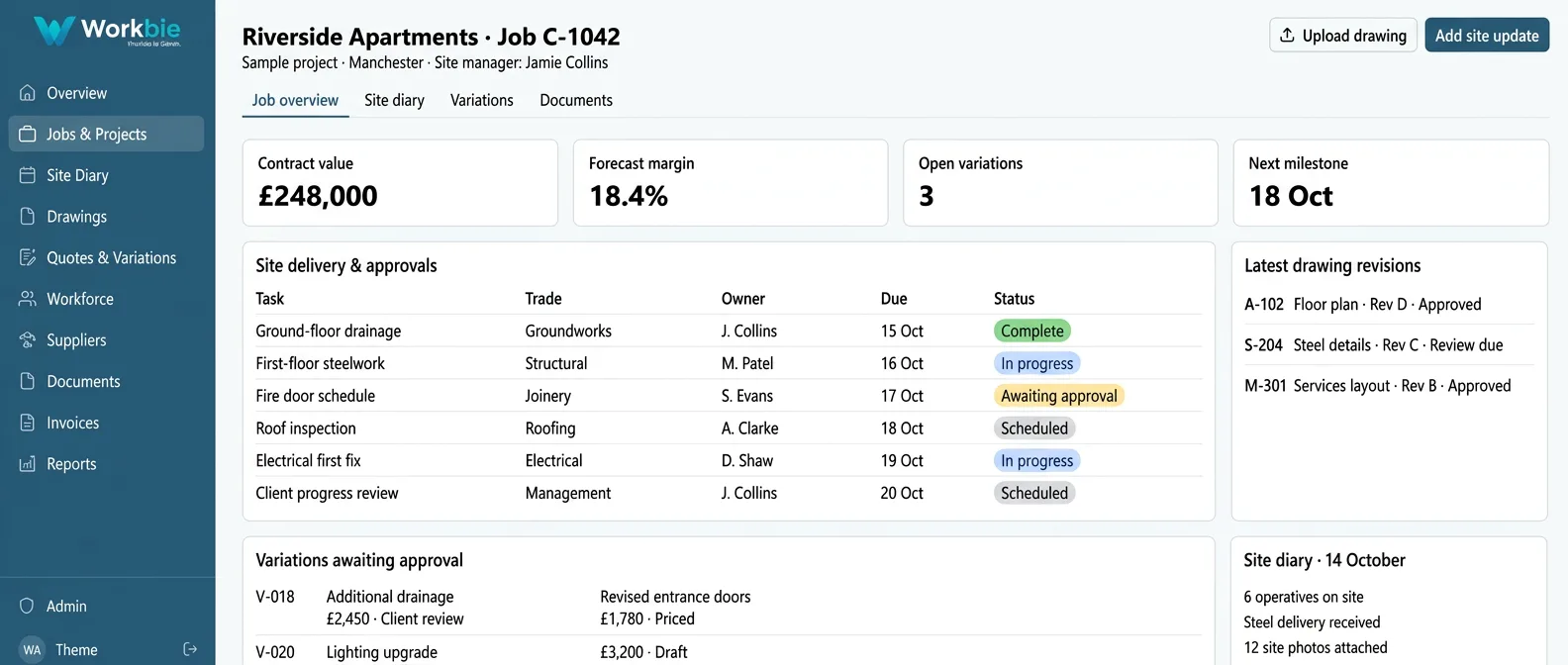Open Overview via its home icon

(28, 93)
